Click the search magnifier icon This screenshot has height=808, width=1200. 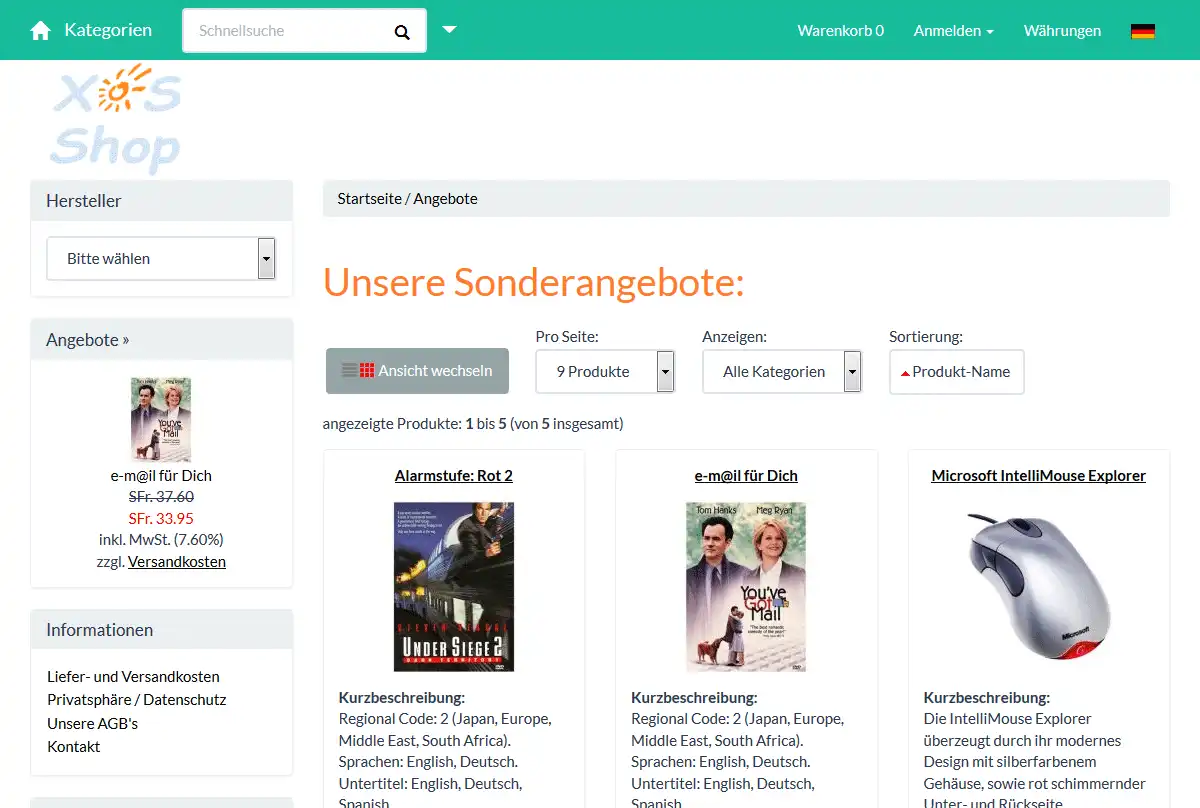click(x=402, y=32)
